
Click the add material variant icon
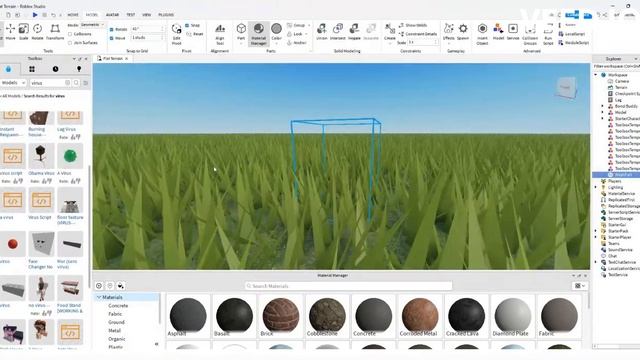click(99, 286)
